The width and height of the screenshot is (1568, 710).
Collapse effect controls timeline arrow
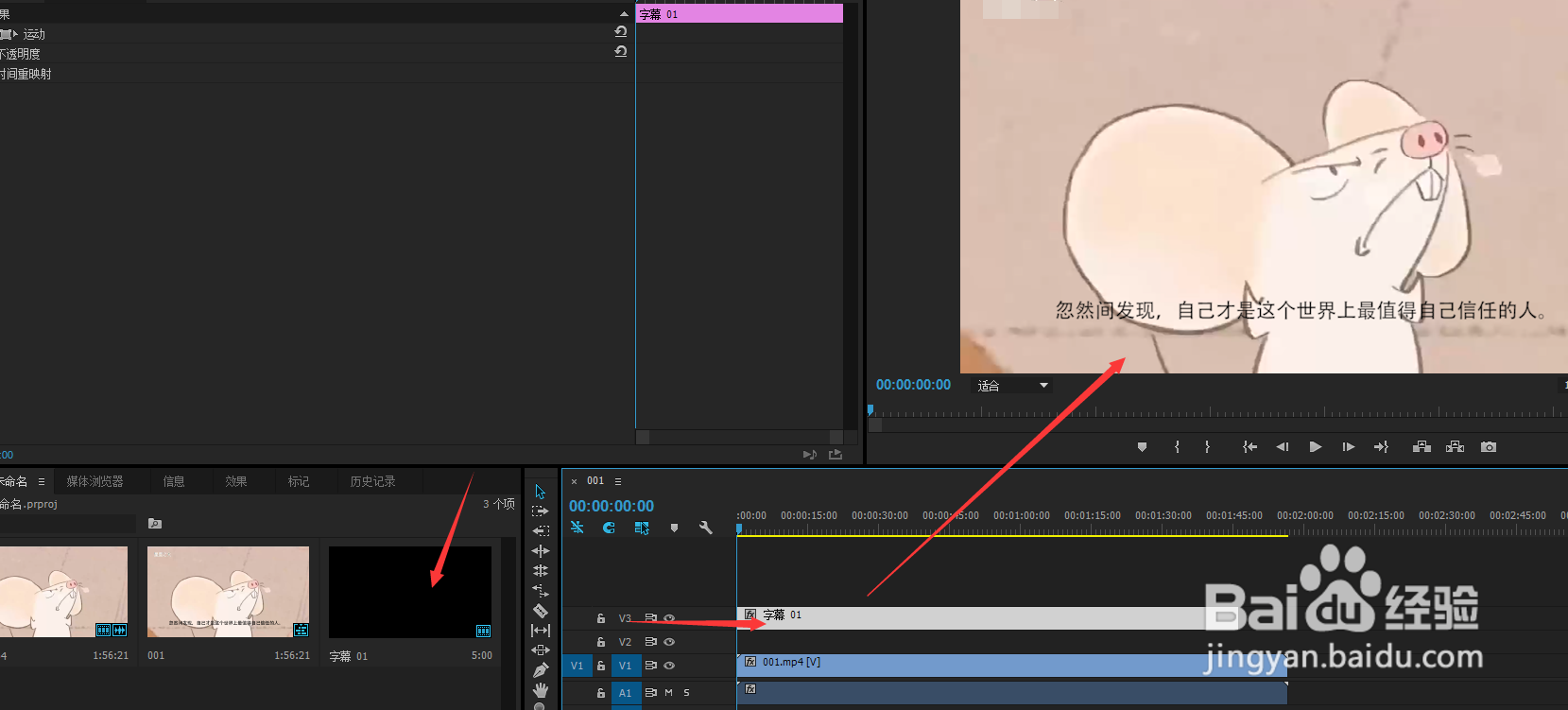[624, 13]
